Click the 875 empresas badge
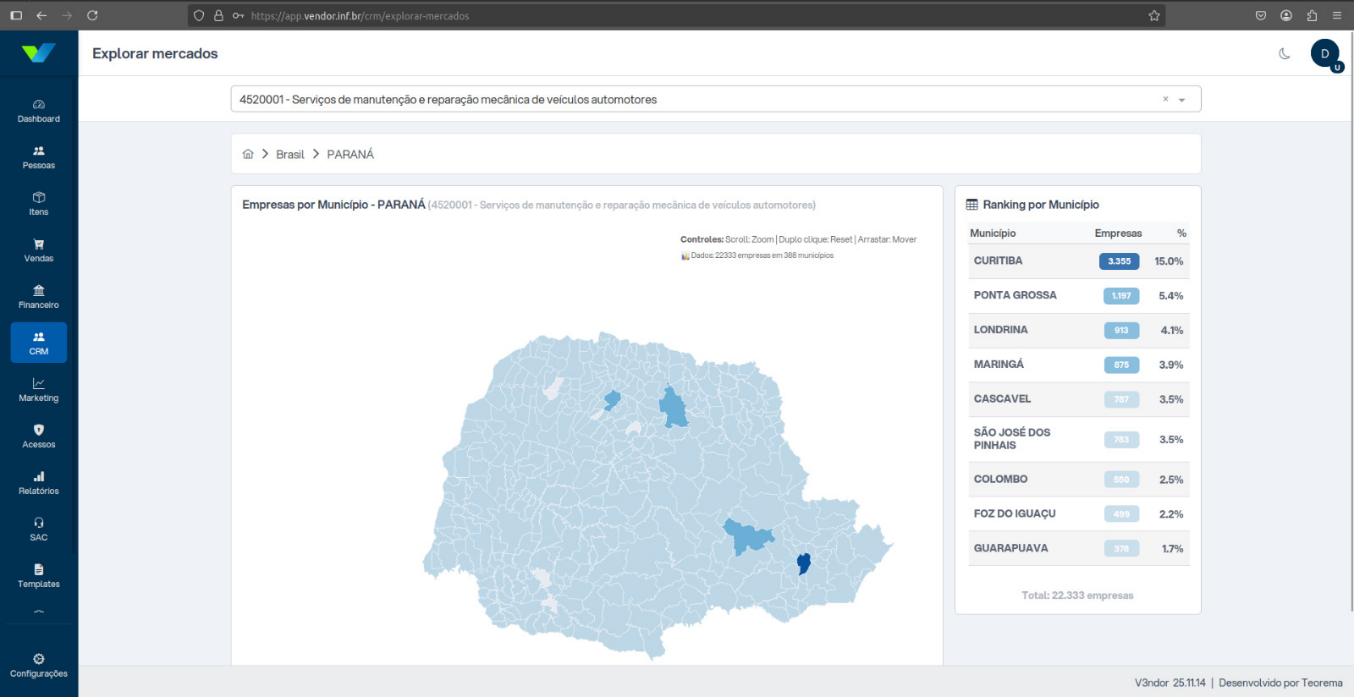The image size is (1354, 697). pos(1121,365)
